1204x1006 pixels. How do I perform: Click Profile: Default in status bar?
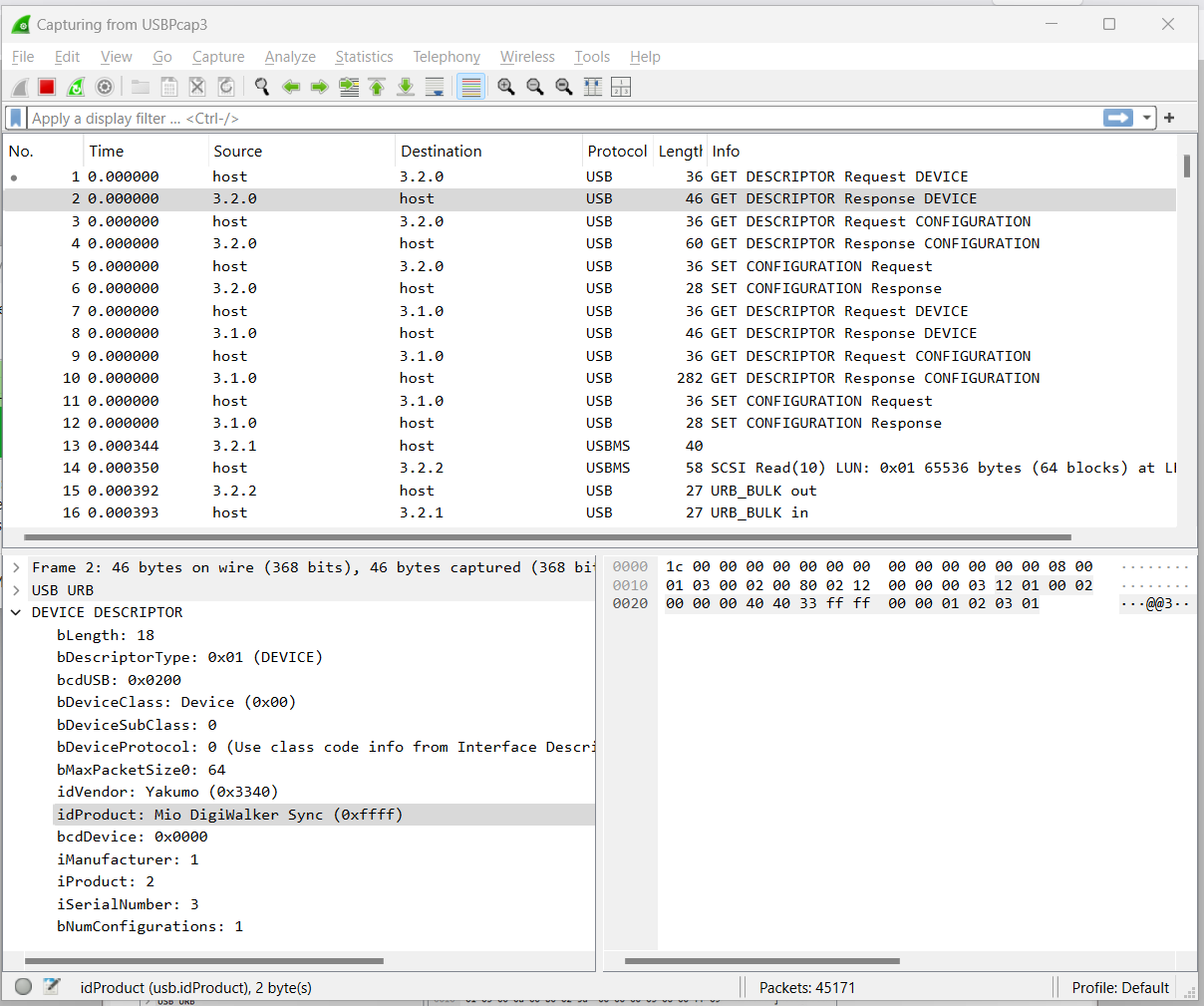1120,988
